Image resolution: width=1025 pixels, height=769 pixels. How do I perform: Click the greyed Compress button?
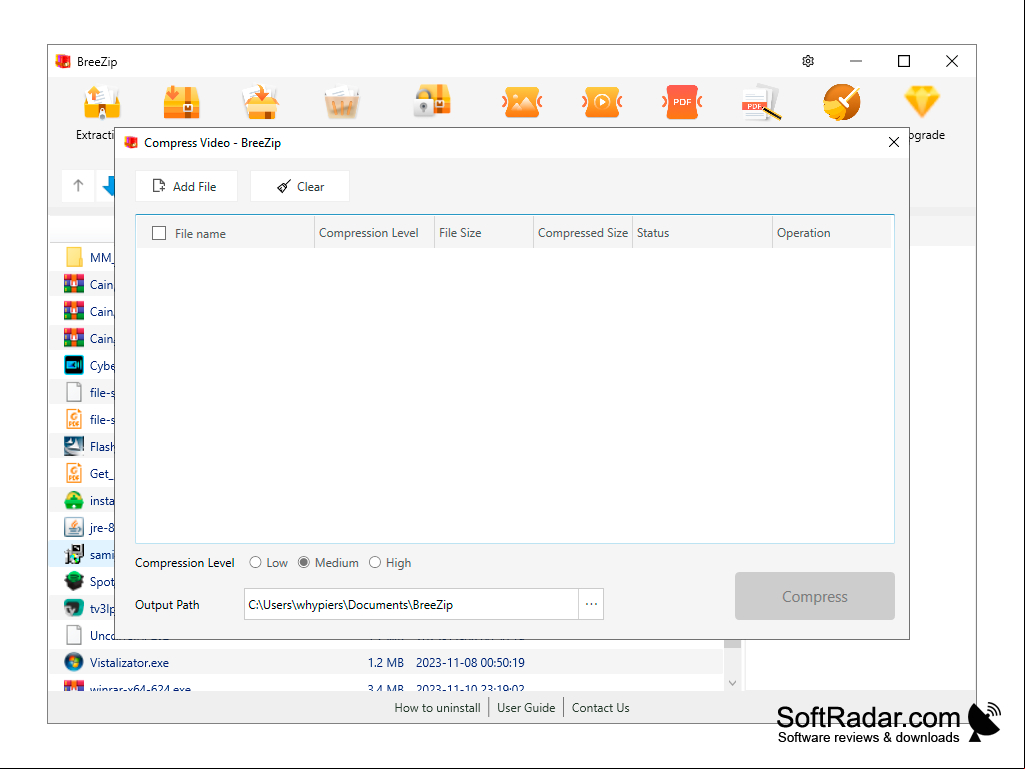(x=815, y=596)
